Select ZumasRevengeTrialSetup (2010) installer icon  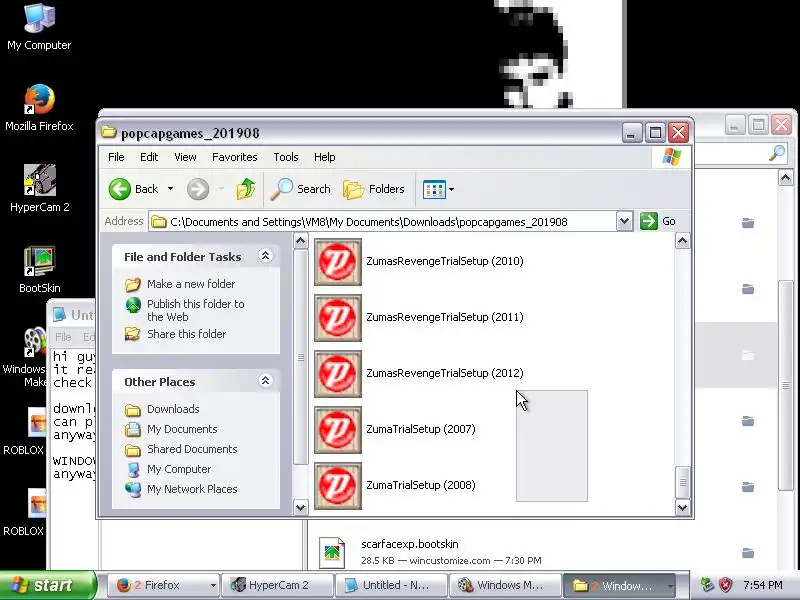[x=338, y=262]
